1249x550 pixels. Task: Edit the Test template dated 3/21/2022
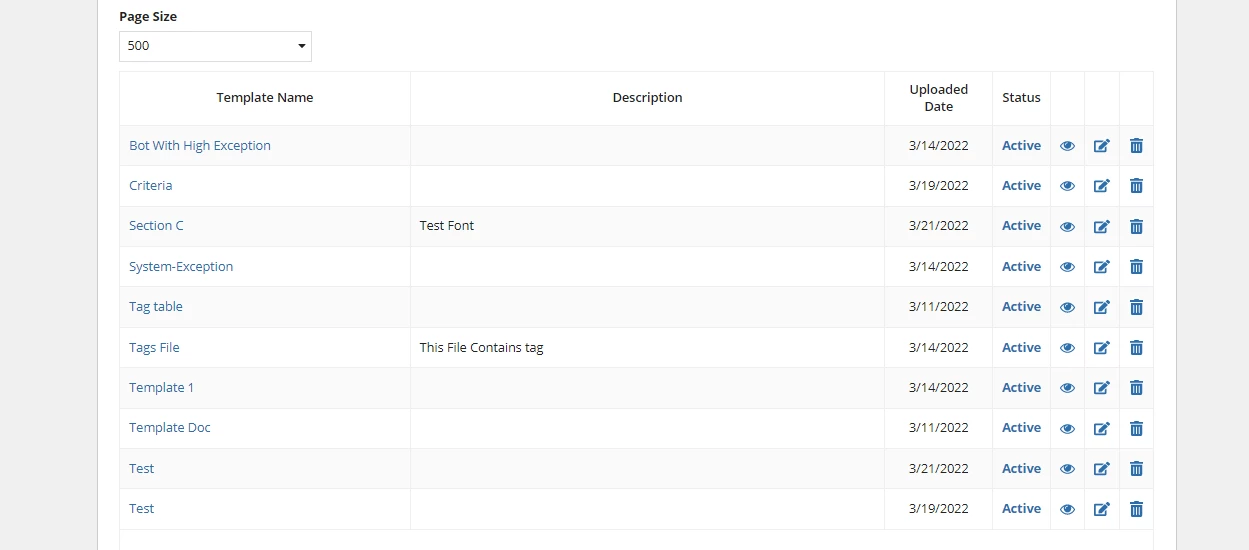pos(1102,469)
